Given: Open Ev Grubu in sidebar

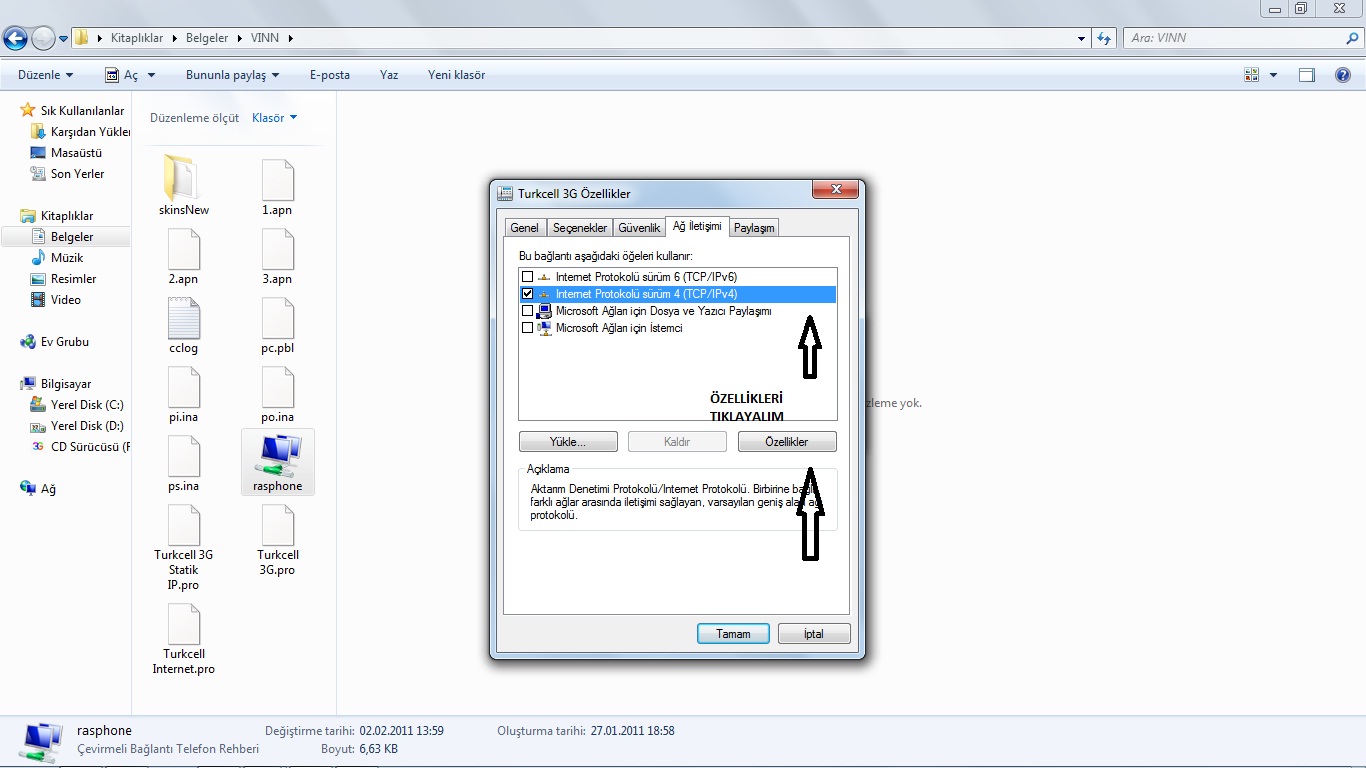Looking at the screenshot, I should click(x=55, y=342).
